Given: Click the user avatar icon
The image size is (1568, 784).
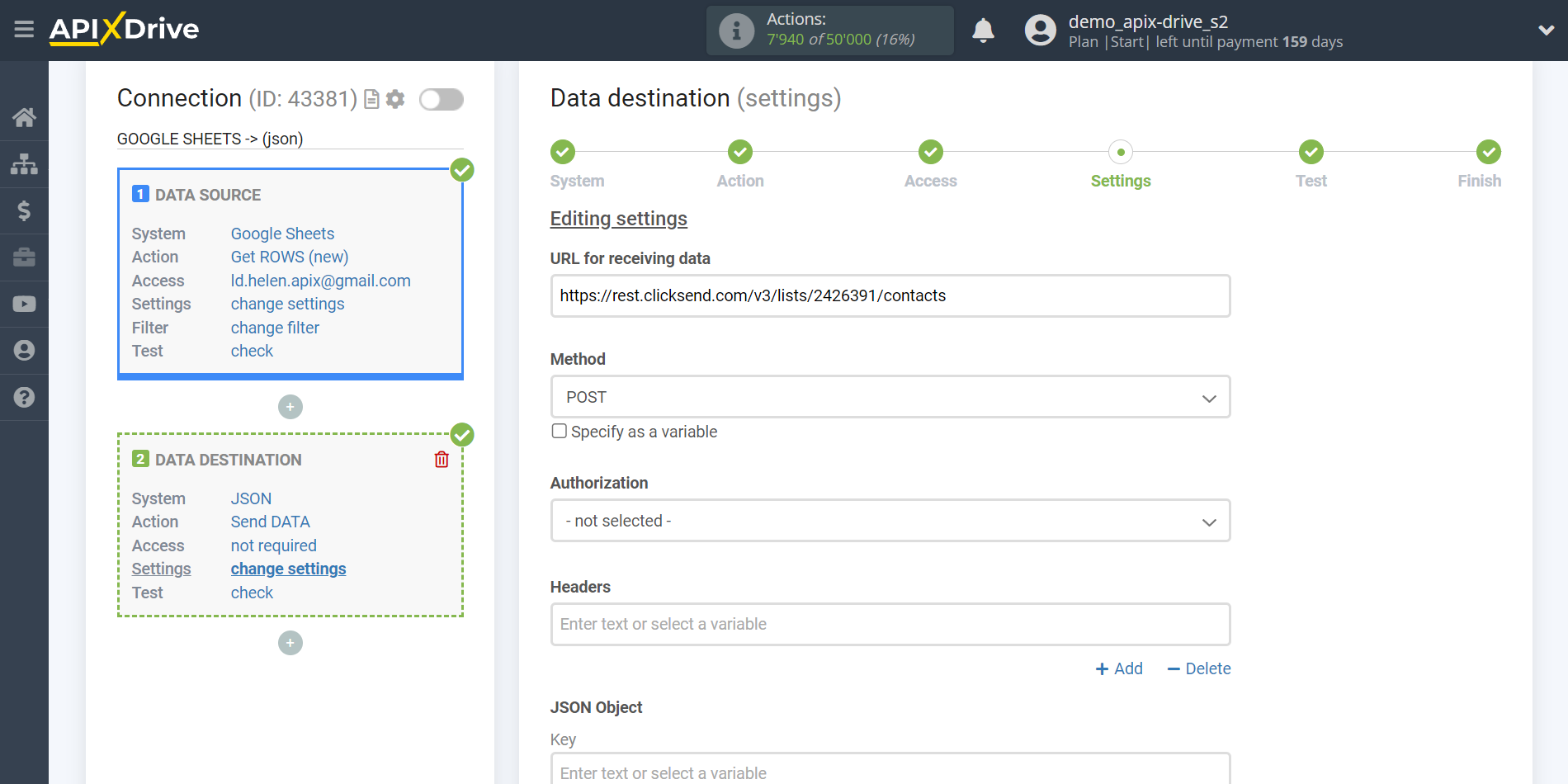Looking at the screenshot, I should 1040,31.
